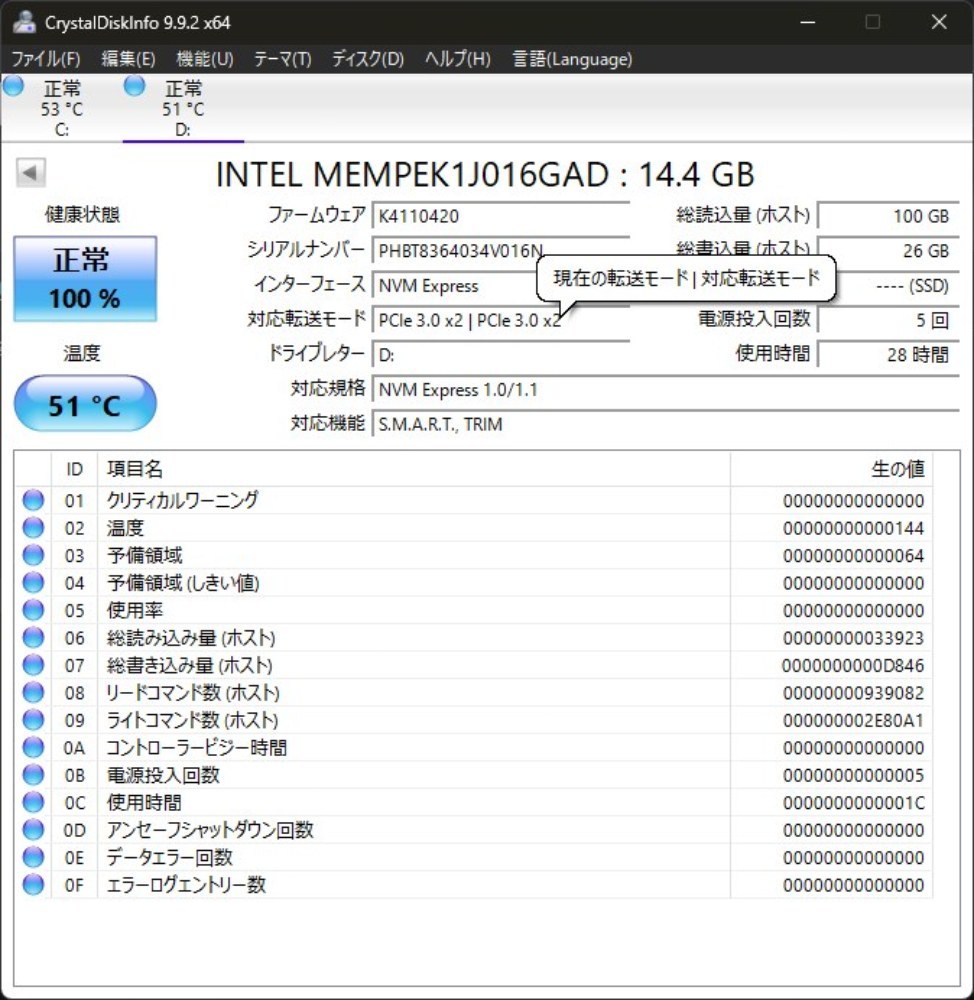Click status orb for ID 01 クリティカルワーニング
Viewport: 974px width, 1000px height.
(33, 500)
